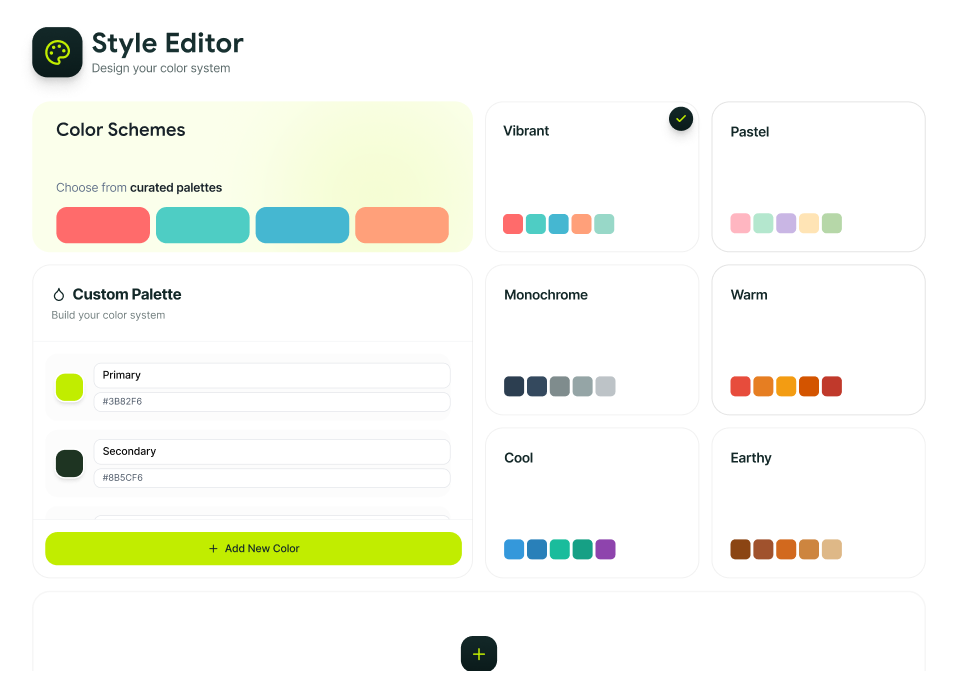Pick the peach orange curated palette swatch
The width and height of the screenshot is (973, 682).
[401, 225]
